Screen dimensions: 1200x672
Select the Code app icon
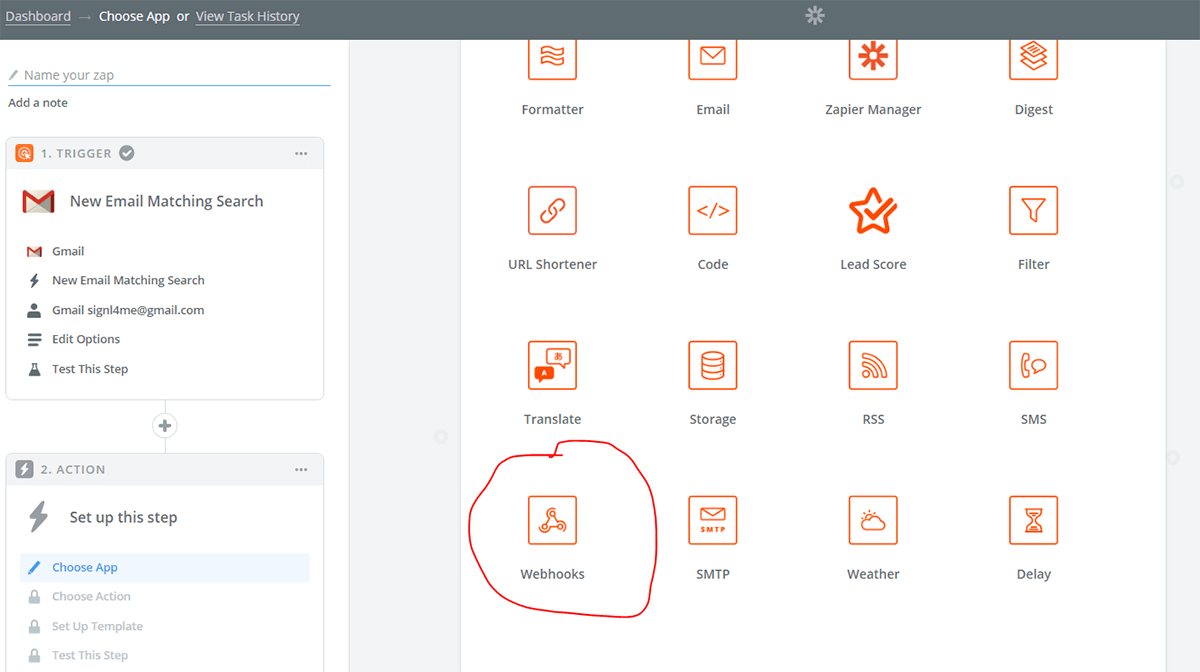pyautogui.click(x=713, y=210)
